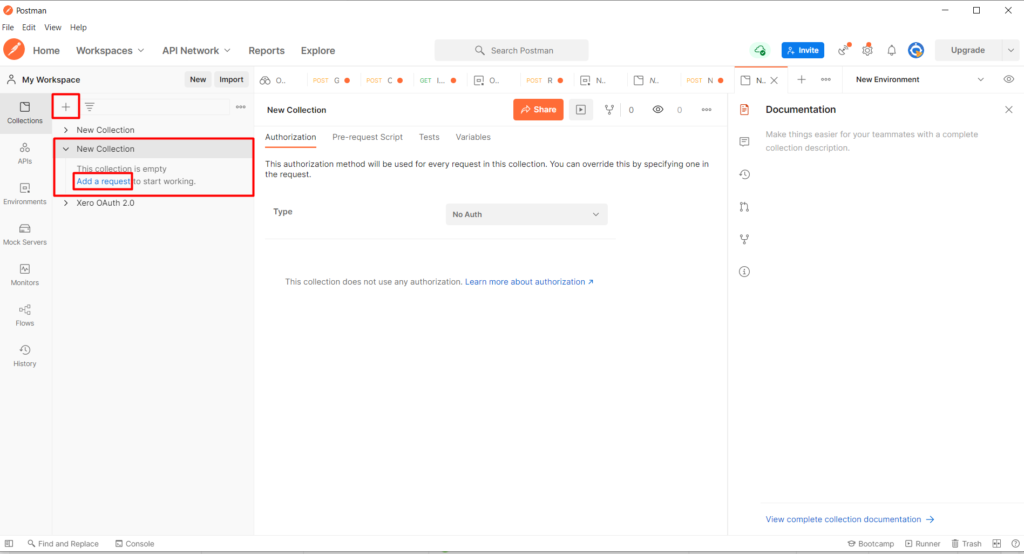
Task: Open Learn more about authorization link
Action: pos(529,282)
